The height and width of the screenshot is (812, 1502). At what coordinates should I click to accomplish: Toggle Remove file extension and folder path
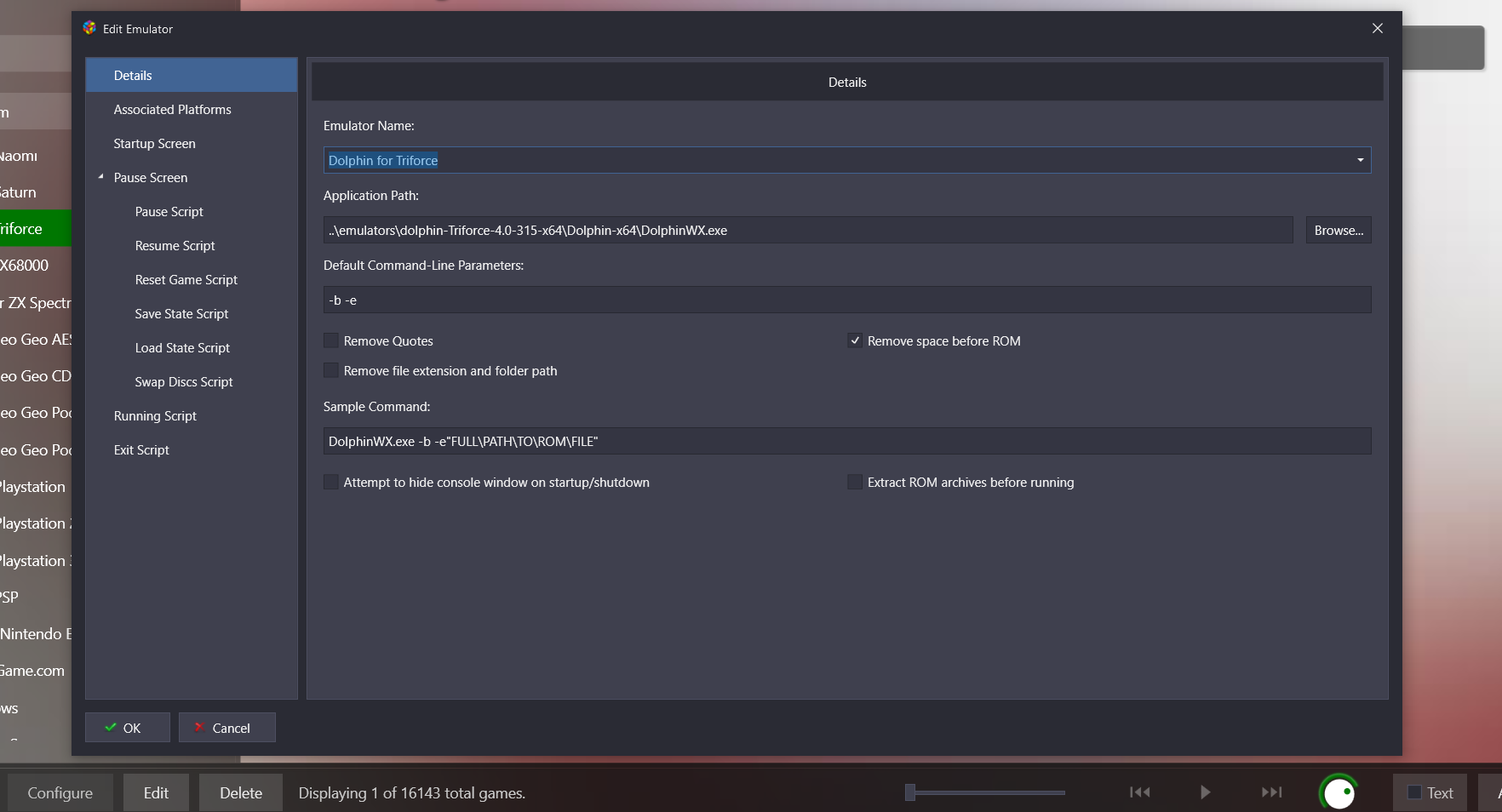(x=331, y=370)
